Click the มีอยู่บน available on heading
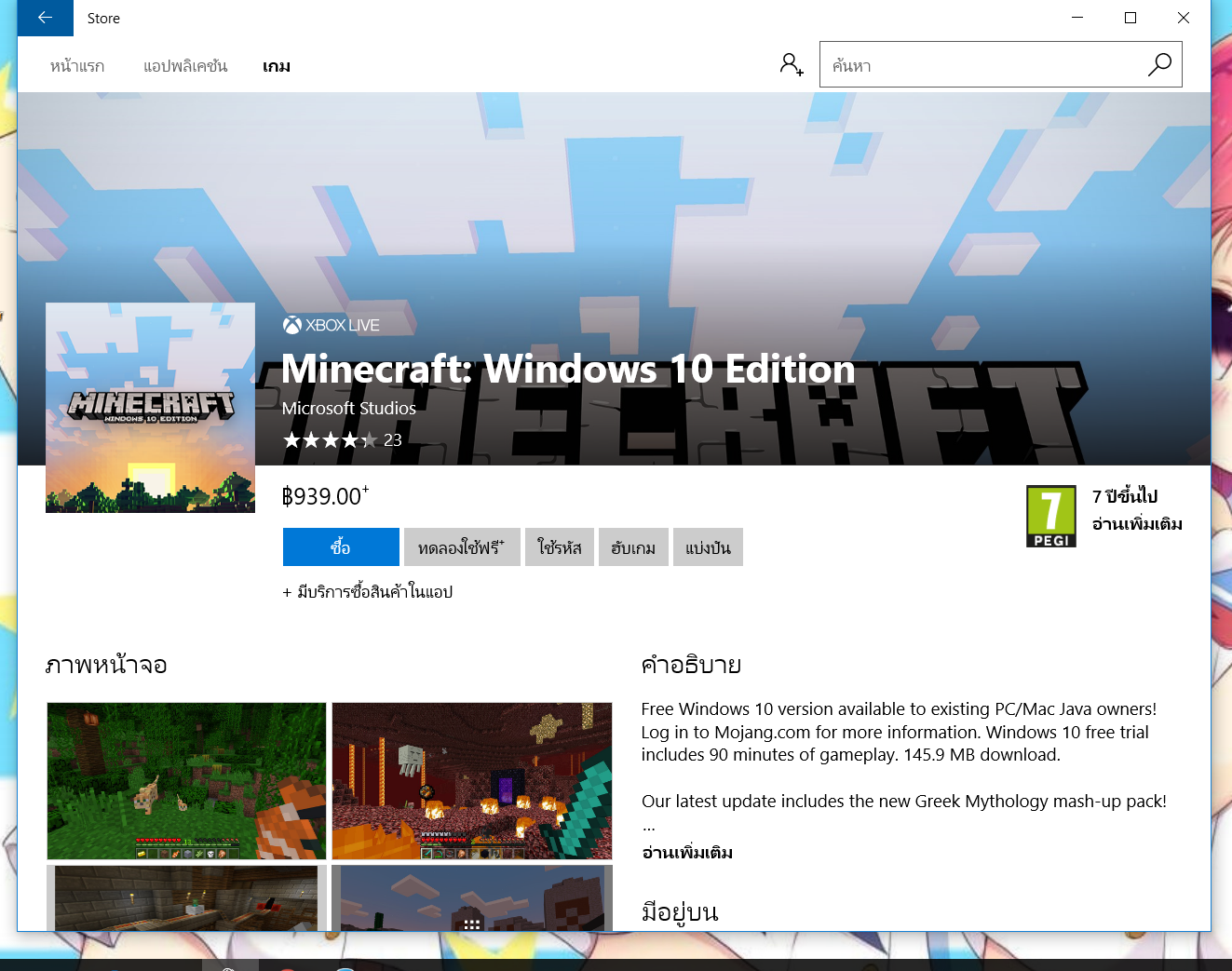The height and width of the screenshot is (971, 1232). (680, 911)
